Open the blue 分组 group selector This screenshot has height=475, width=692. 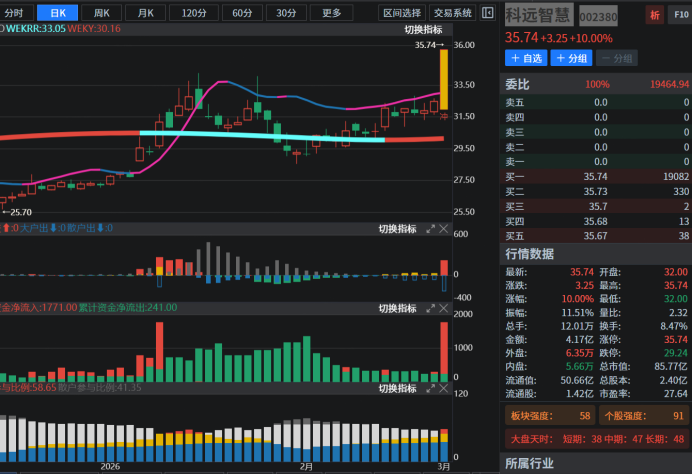coord(572,58)
